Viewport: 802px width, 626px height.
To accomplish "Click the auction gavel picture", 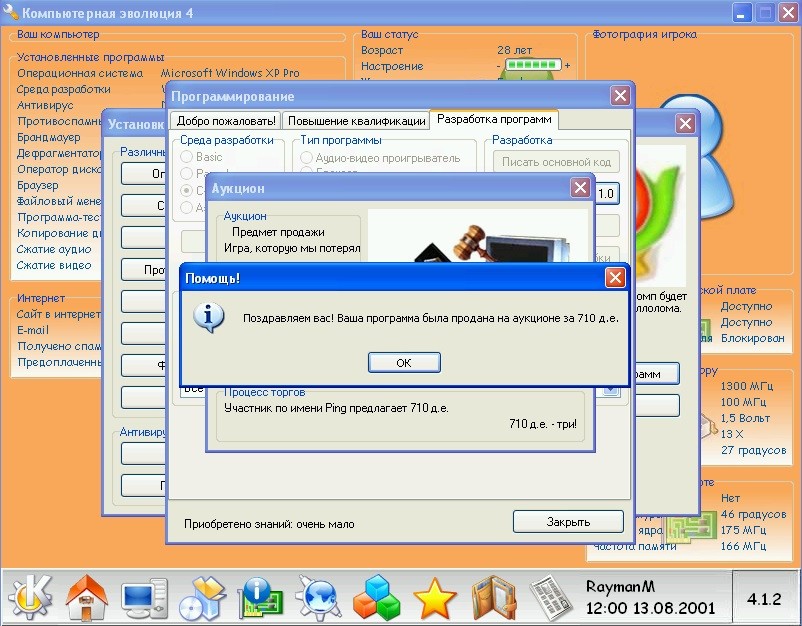I will (x=478, y=236).
